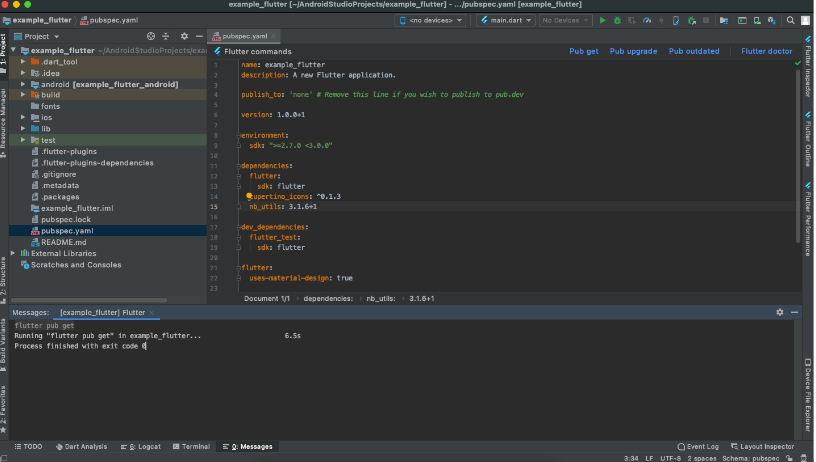Click the Pub get link
The width and height of the screenshot is (816, 462).
coord(584,51)
